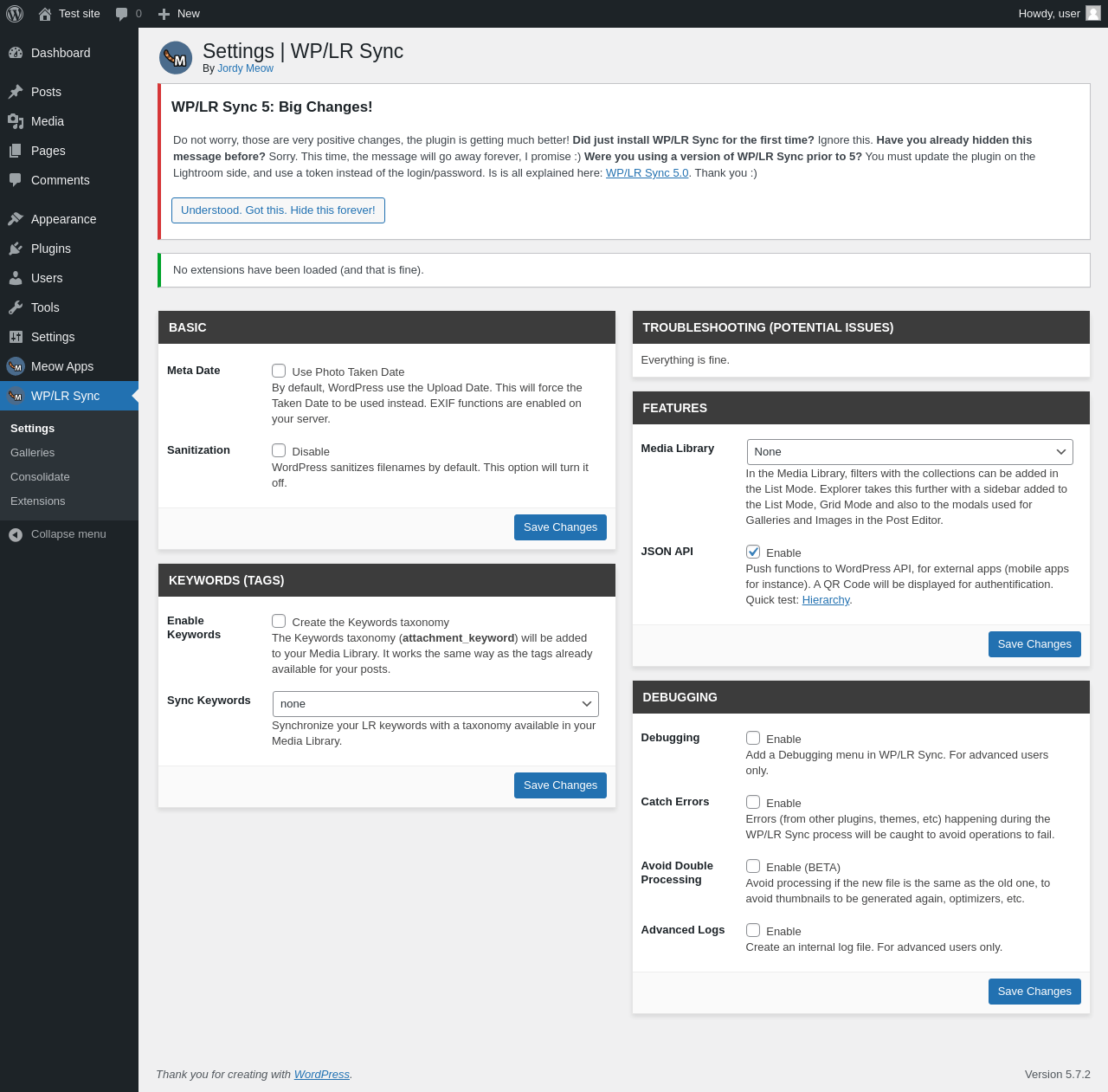
Task: Save Changes in Keywords (Tags) section
Action: [560, 785]
